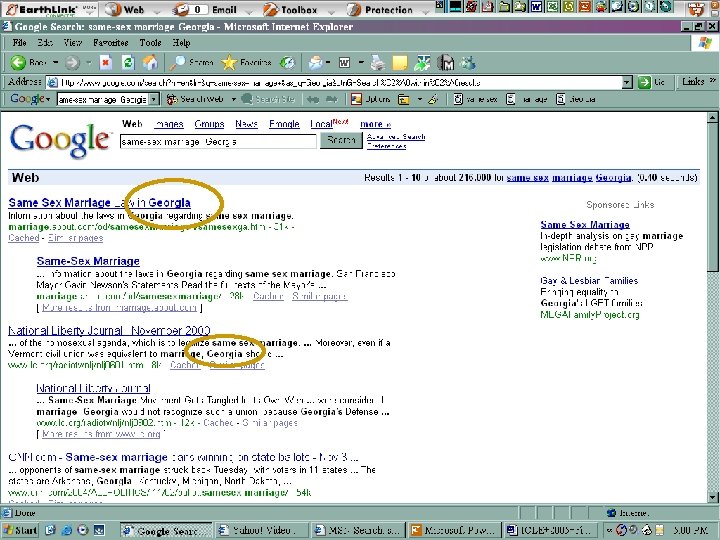Expand the address bar dropdown arrow
Viewport: 720px width, 540px height.
pos(627,83)
